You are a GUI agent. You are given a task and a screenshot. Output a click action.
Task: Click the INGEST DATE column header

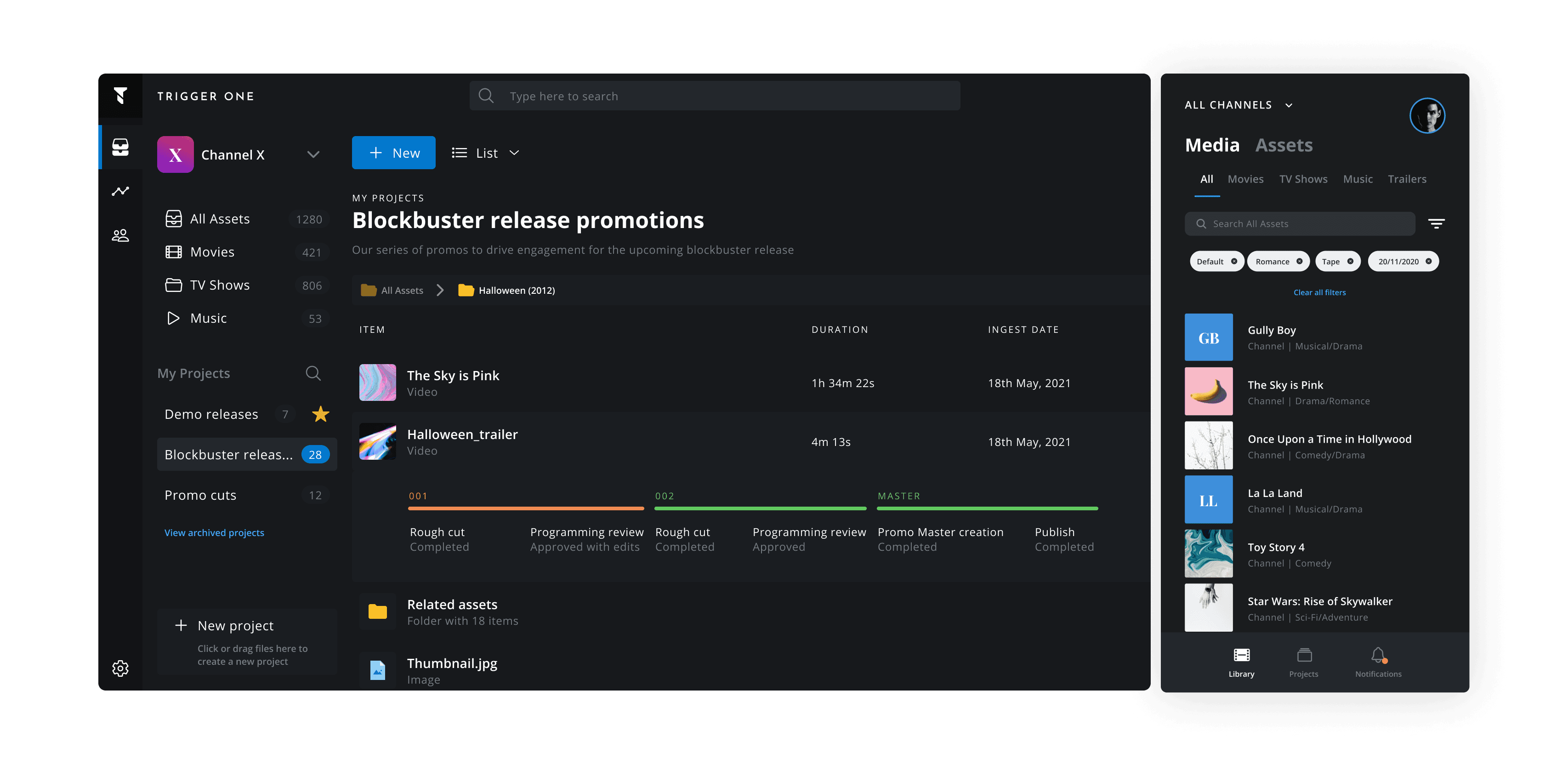(x=1023, y=330)
